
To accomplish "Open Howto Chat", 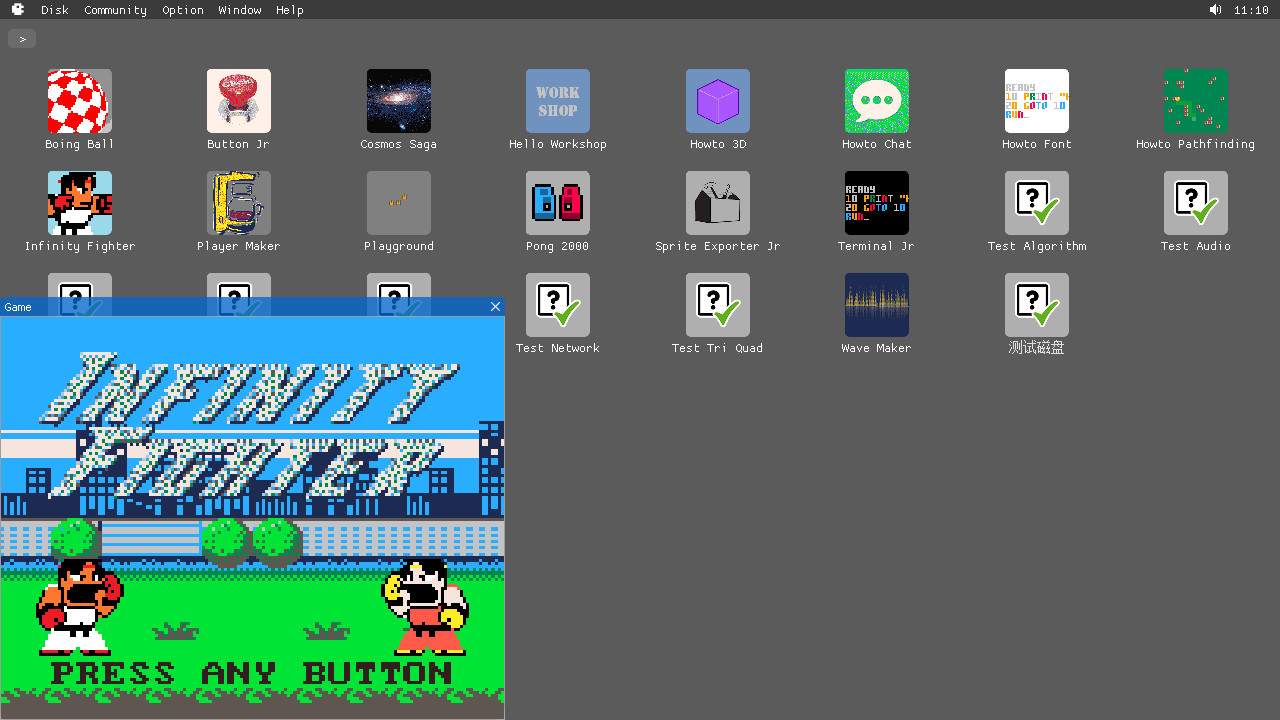I will point(876,100).
